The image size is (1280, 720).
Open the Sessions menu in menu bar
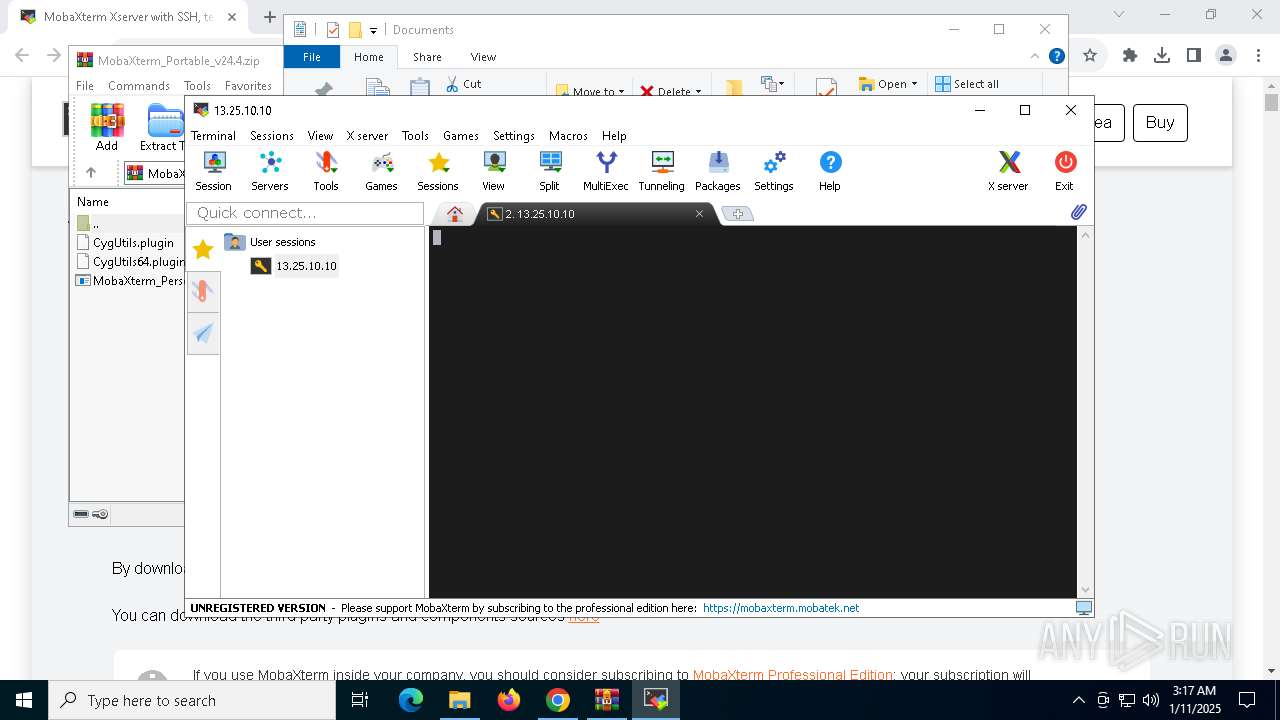pos(272,136)
